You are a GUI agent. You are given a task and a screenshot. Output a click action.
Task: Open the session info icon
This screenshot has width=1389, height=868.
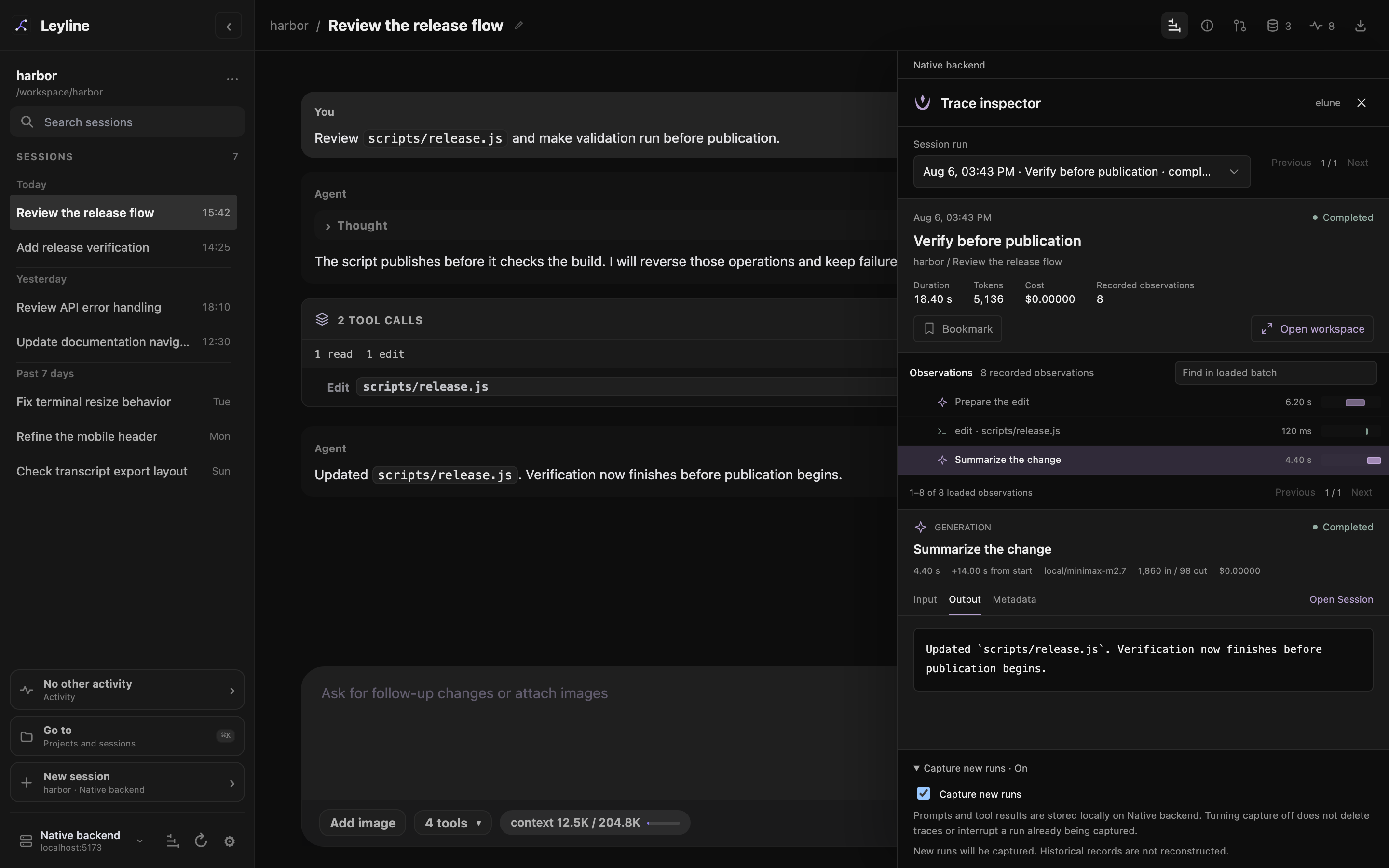(x=1207, y=26)
